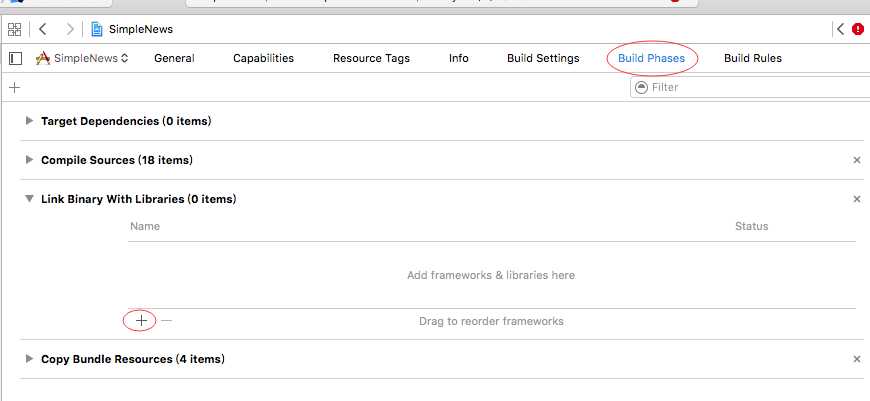Expand the Copy Bundle Resources section

[29, 359]
